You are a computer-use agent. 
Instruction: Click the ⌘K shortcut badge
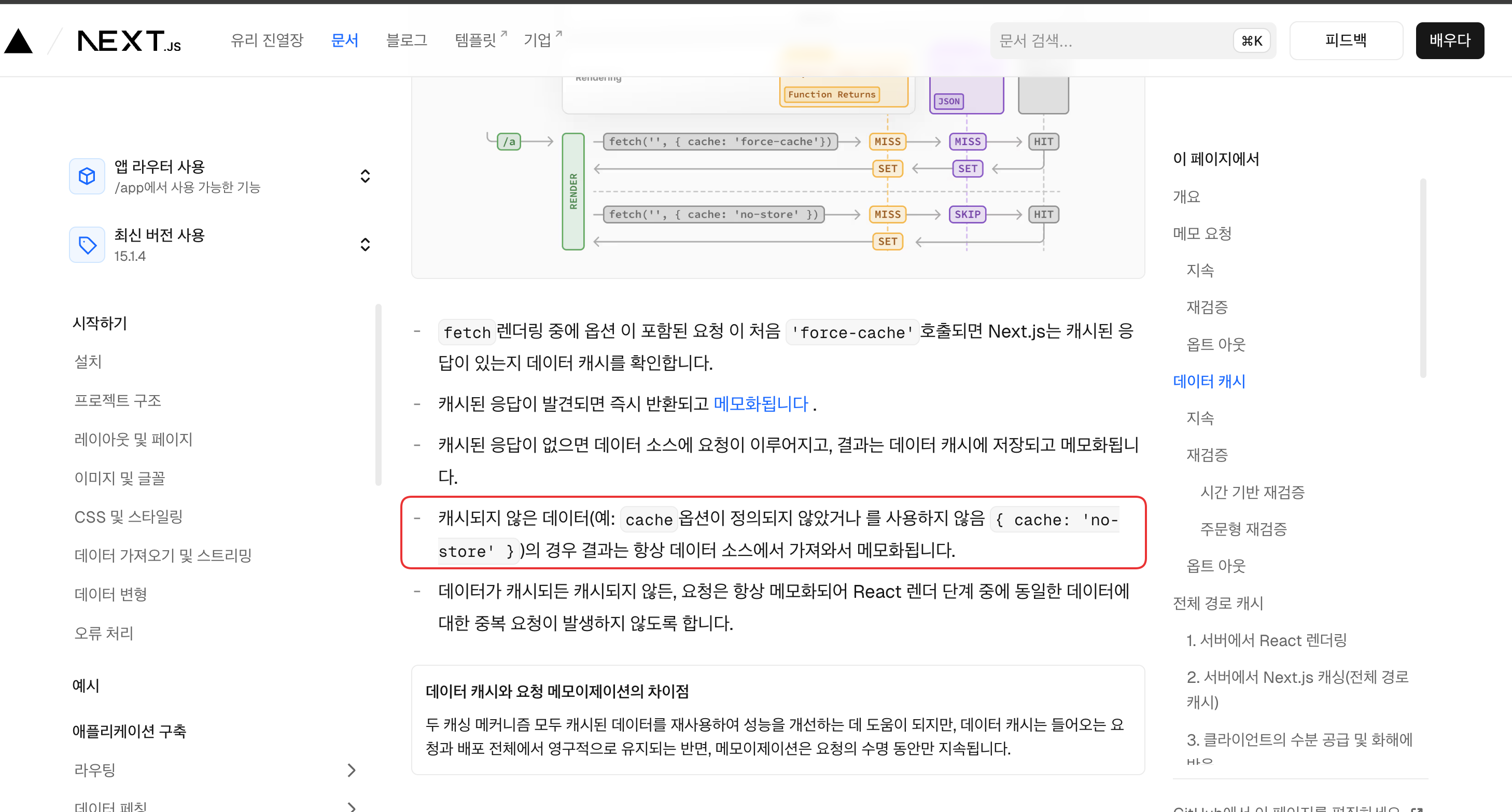tap(1251, 41)
